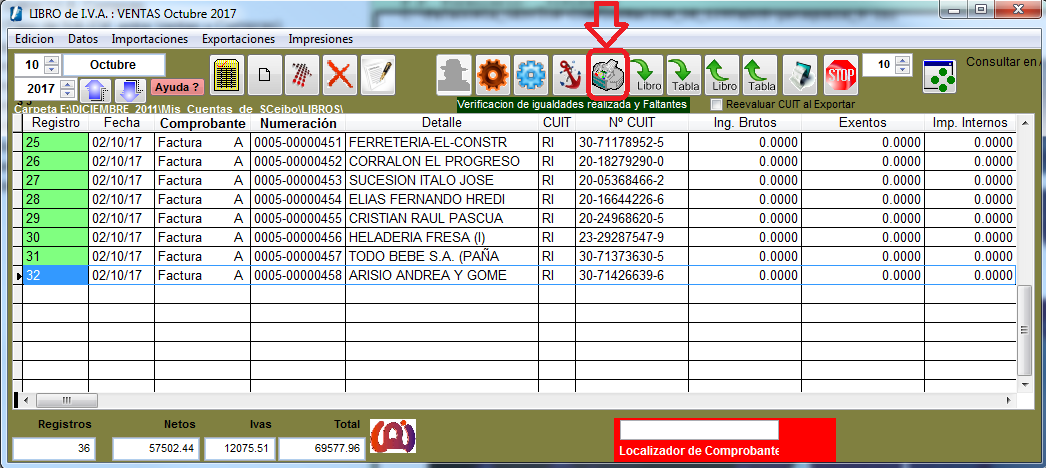Click the blue up arrow button
This screenshot has width=1046, height=468.
pyautogui.click(x=96, y=90)
